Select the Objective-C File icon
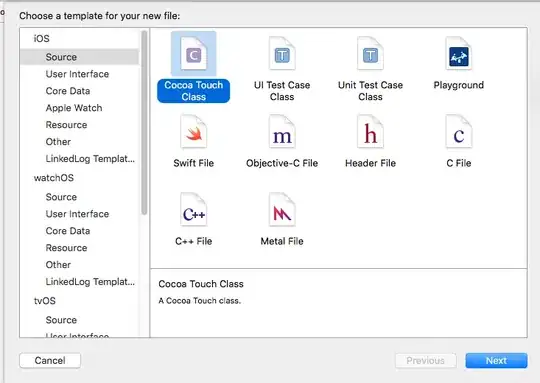Image resolution: width=540 pixels, height=383 pixels. click(x=282, y=132)
